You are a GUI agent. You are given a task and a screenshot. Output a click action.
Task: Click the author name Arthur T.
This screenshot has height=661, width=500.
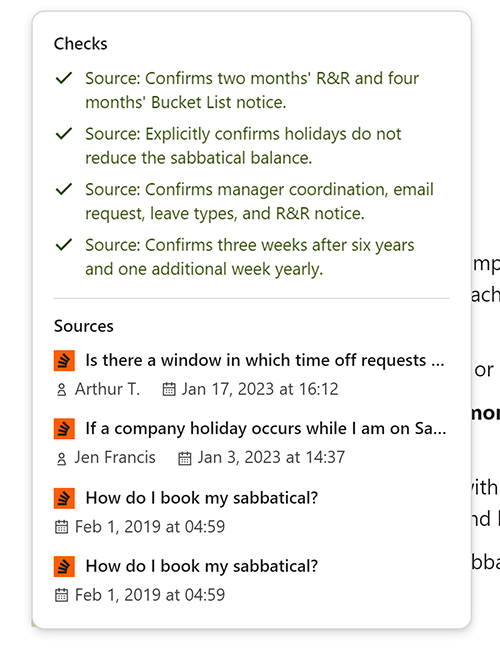pyautogui.click(x=107, y=389)
